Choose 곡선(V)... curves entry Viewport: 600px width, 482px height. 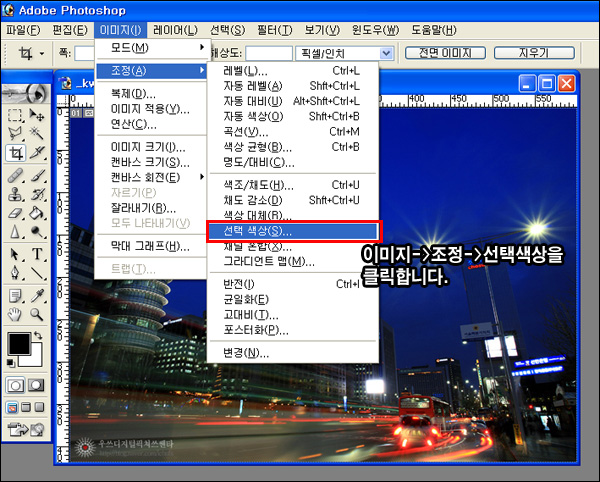pos(294,132)
